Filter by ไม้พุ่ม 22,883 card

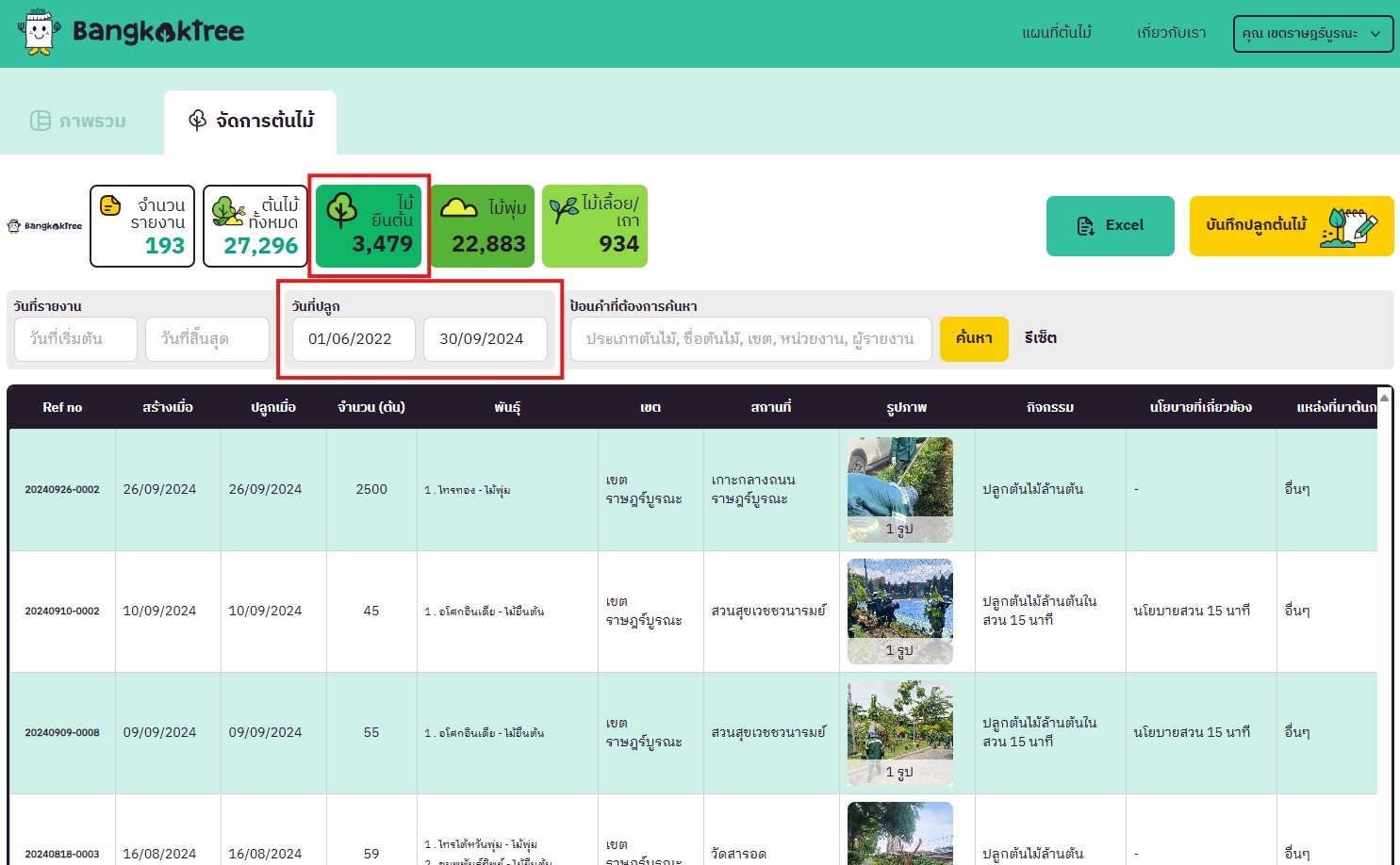click(483, 226)
